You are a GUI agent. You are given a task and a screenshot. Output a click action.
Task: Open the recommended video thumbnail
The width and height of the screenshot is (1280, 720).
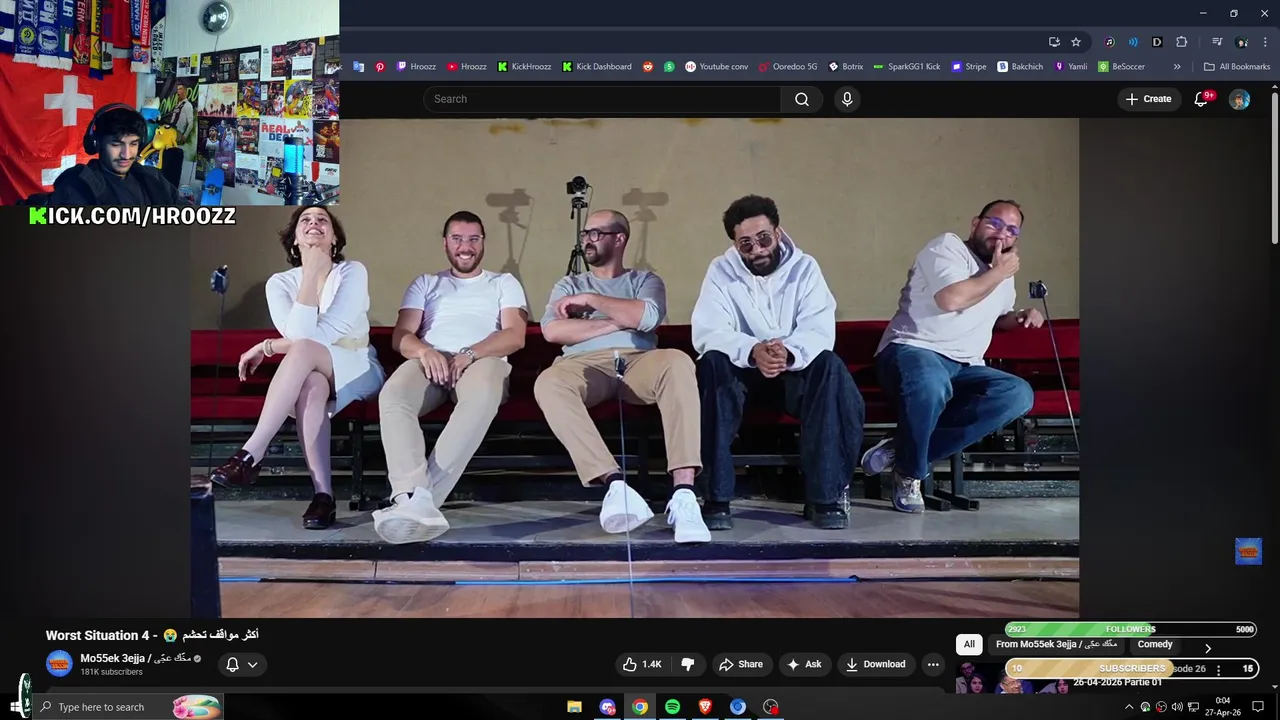tap(1010, 678)
